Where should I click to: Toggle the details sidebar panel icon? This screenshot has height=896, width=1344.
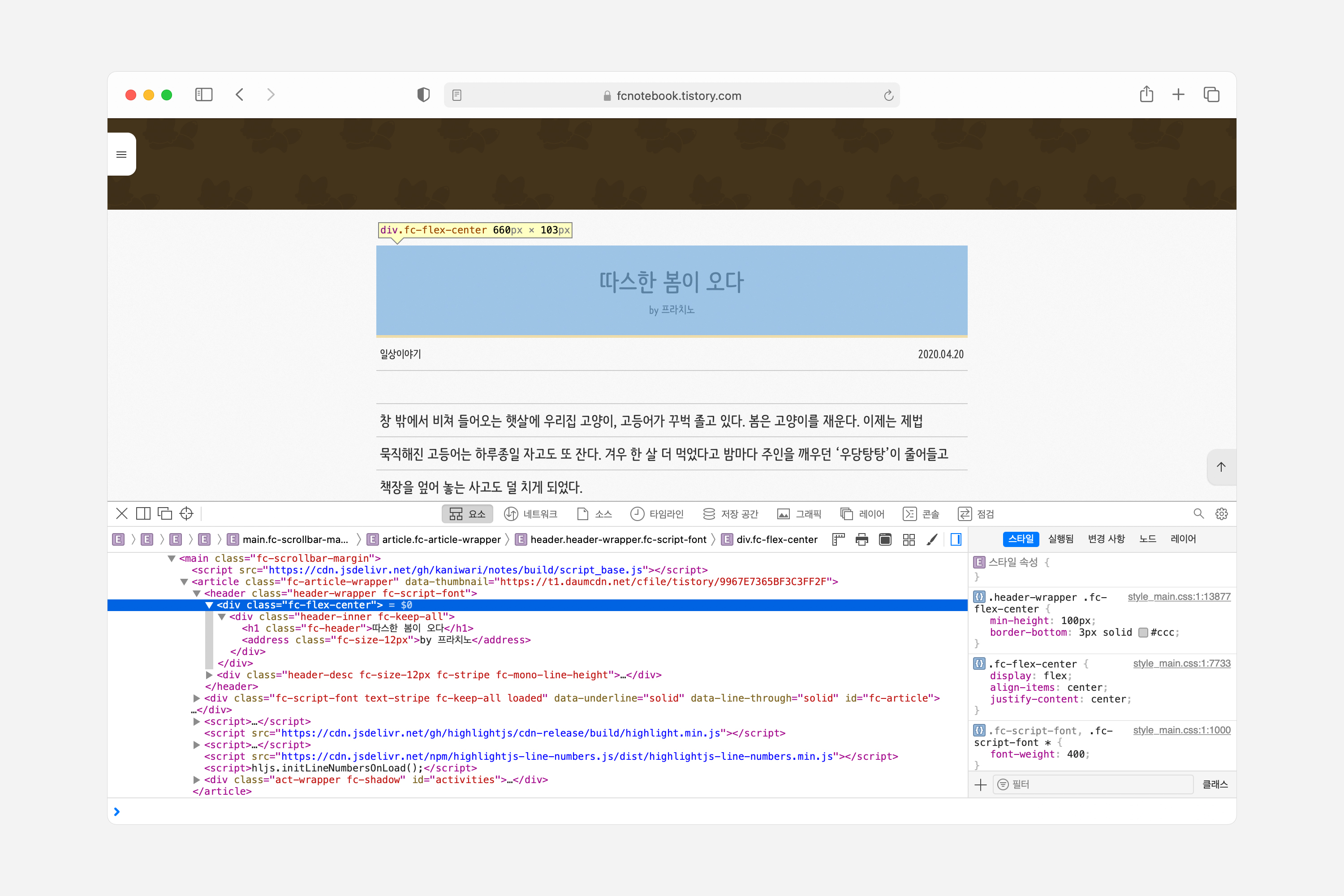point(956,539)
